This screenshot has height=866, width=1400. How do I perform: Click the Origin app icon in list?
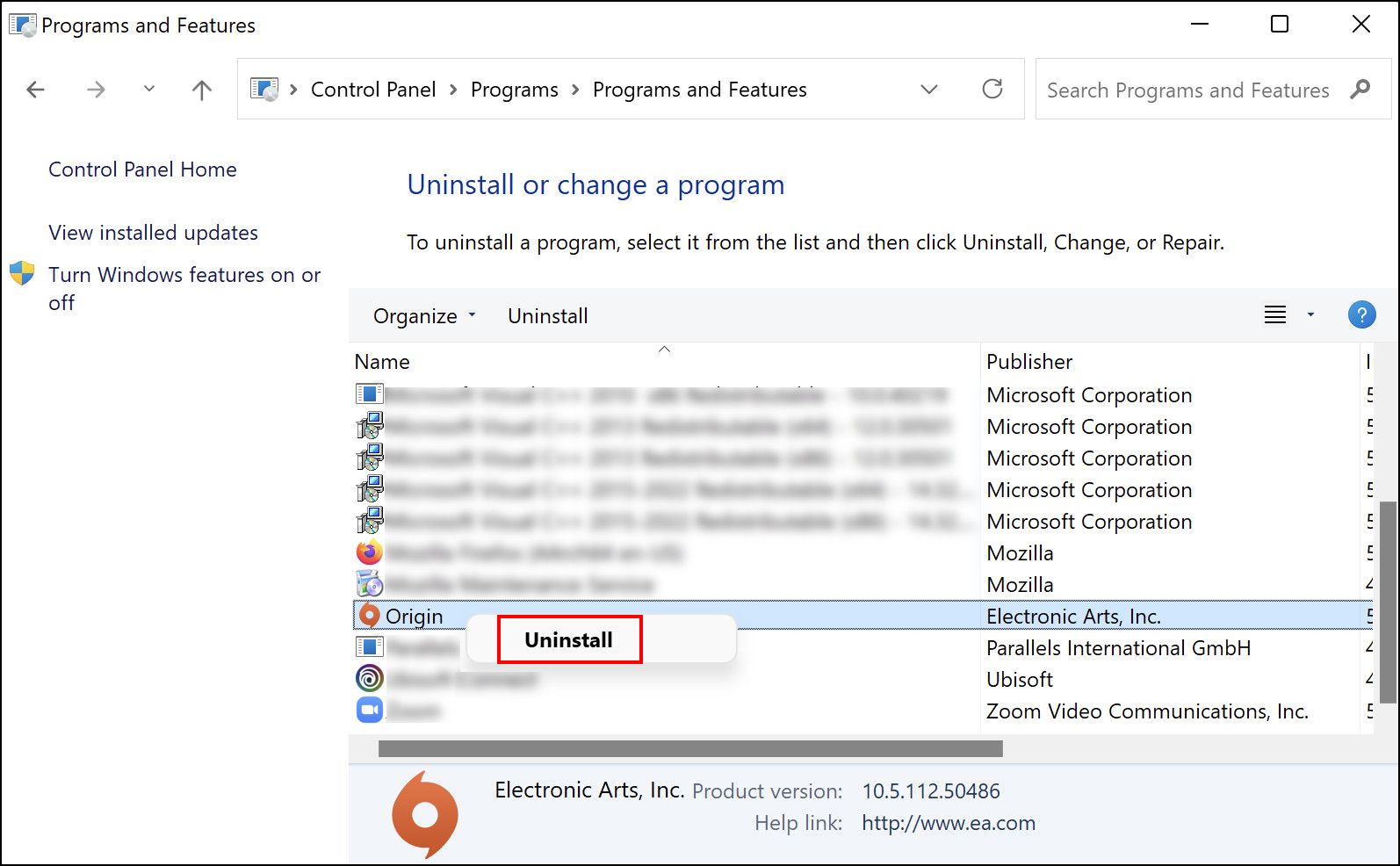tap(370, 616)
